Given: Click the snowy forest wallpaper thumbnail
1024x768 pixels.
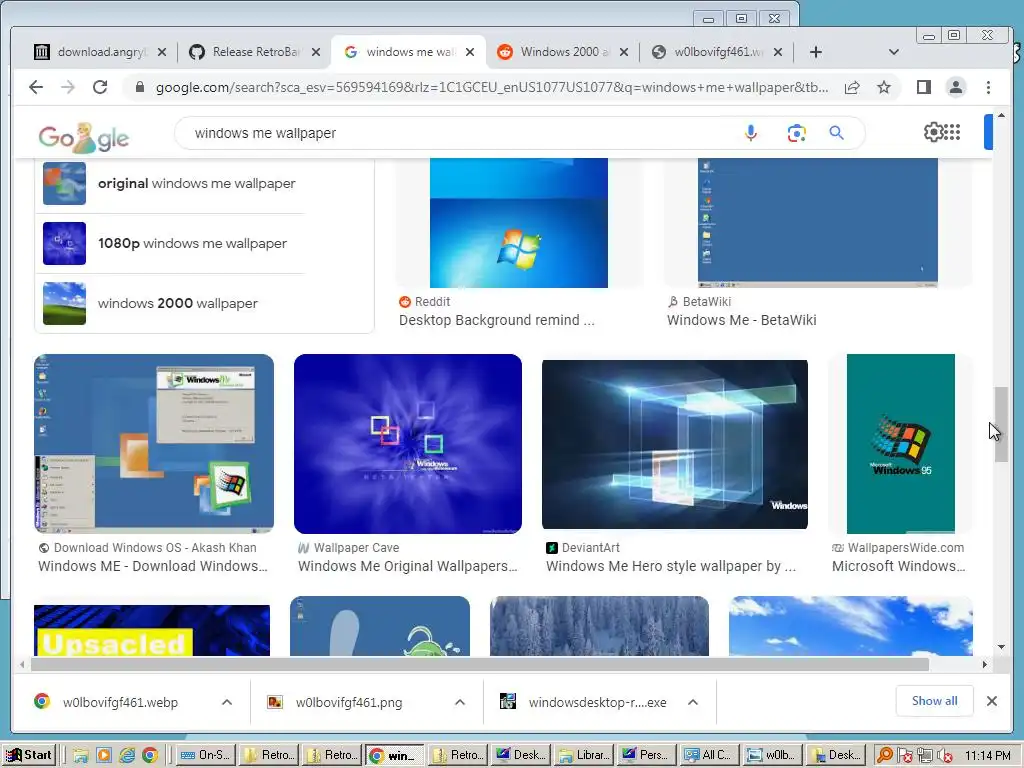Looking at the screenshot, I should click(599, 626).
